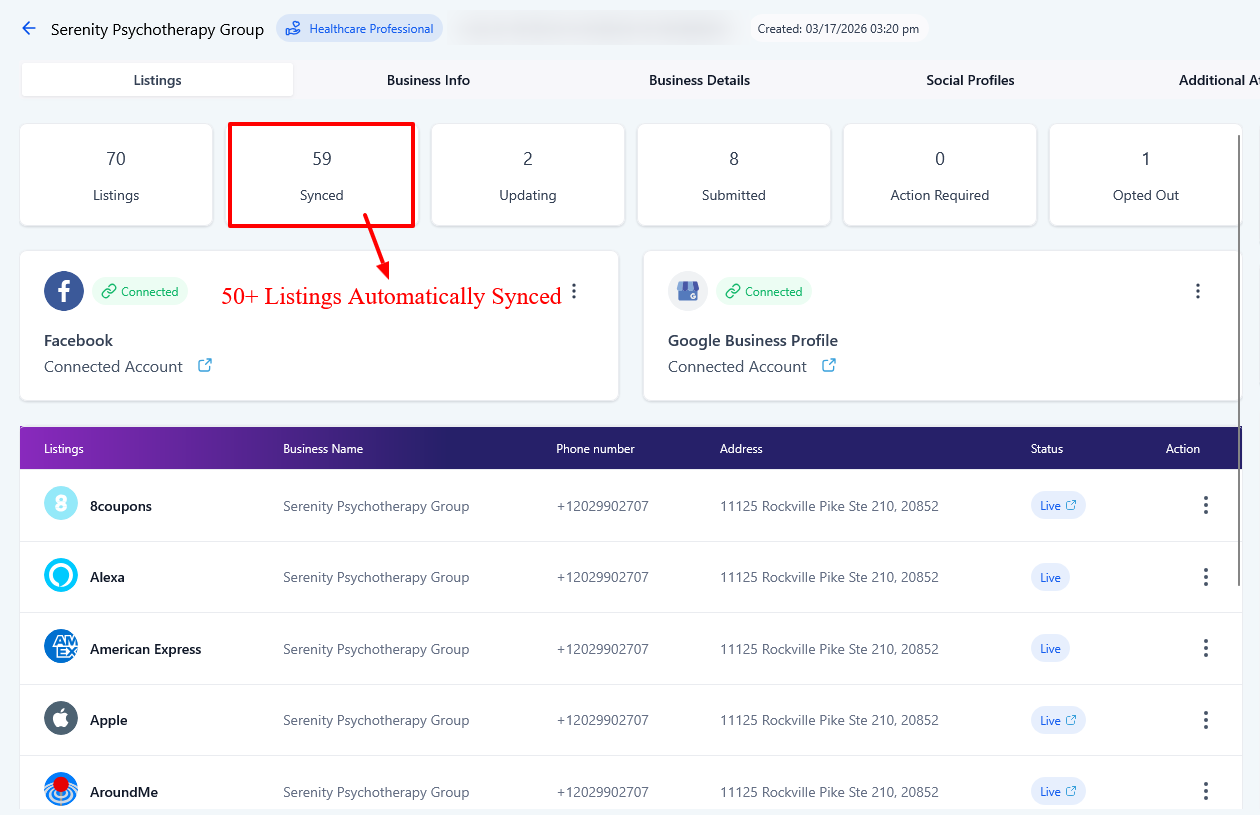Click the Healthcare Professional badge icon
This screenshot has height=815, width=1260.
(x=293, y=29)
